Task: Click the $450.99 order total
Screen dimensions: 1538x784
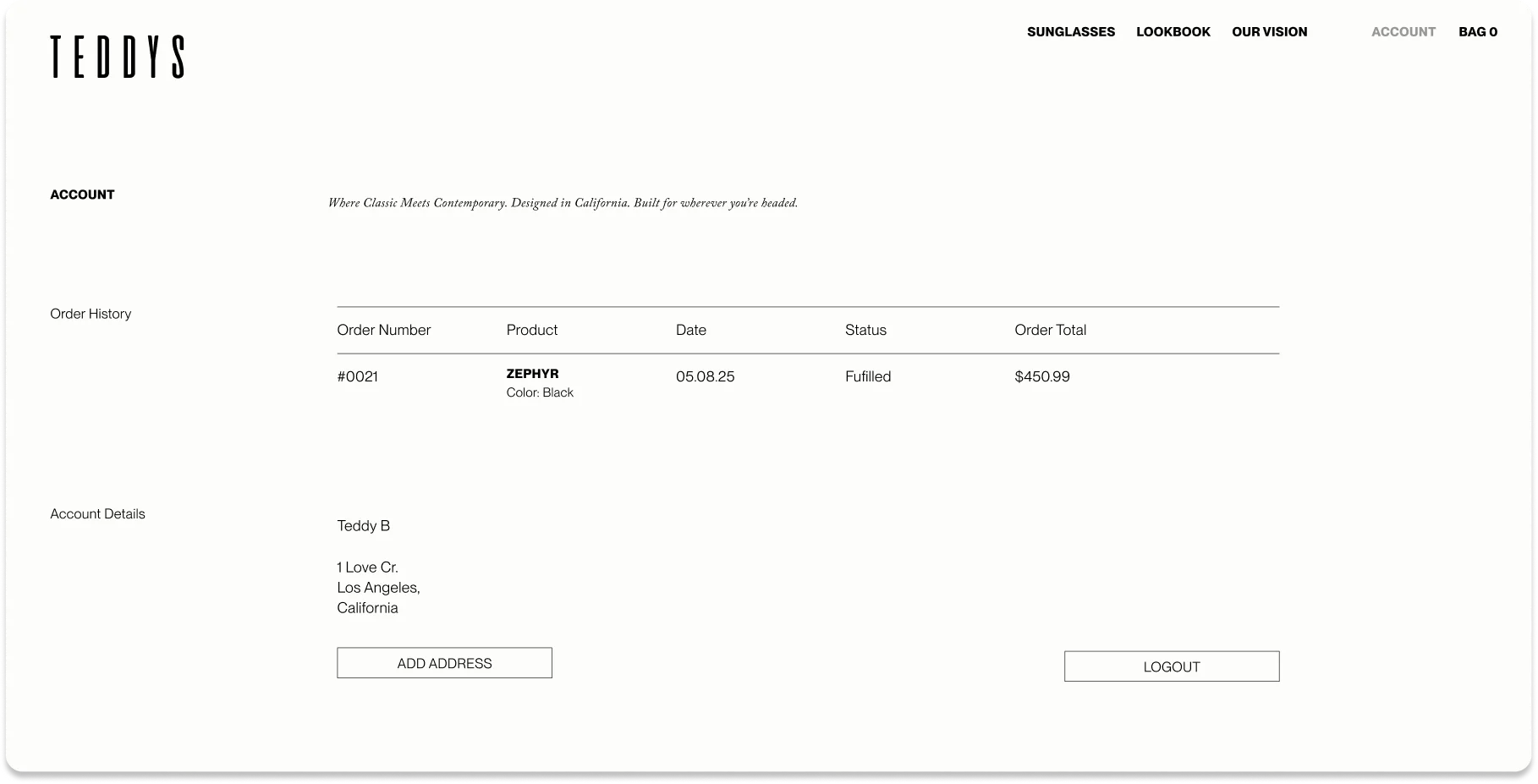Action: [1042, 376]
